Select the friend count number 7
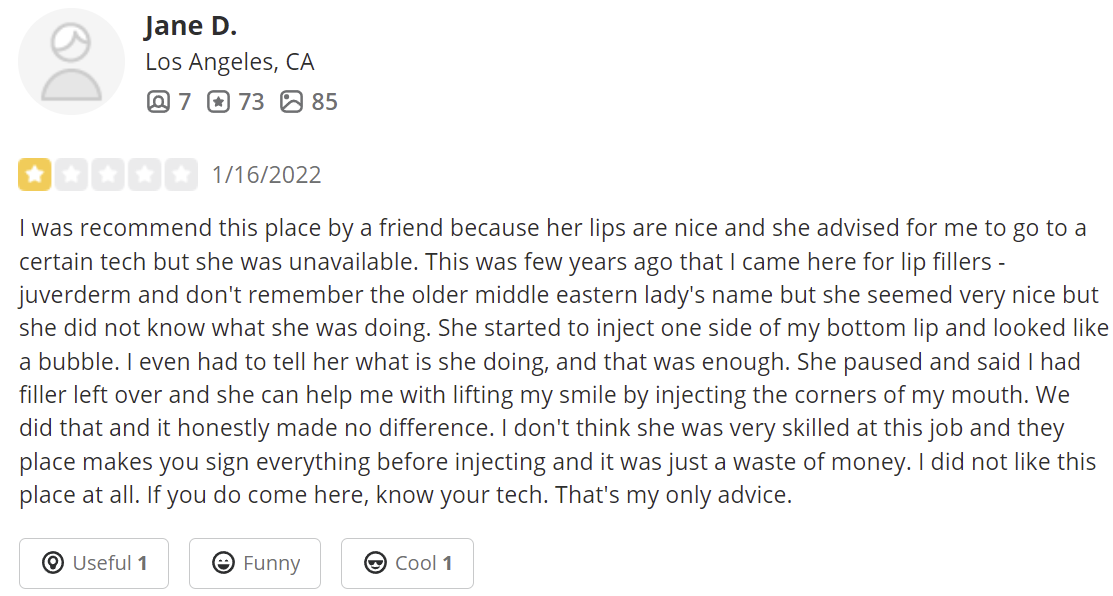The height and width of the screenshot is (596, 1113). coord(184,101)
